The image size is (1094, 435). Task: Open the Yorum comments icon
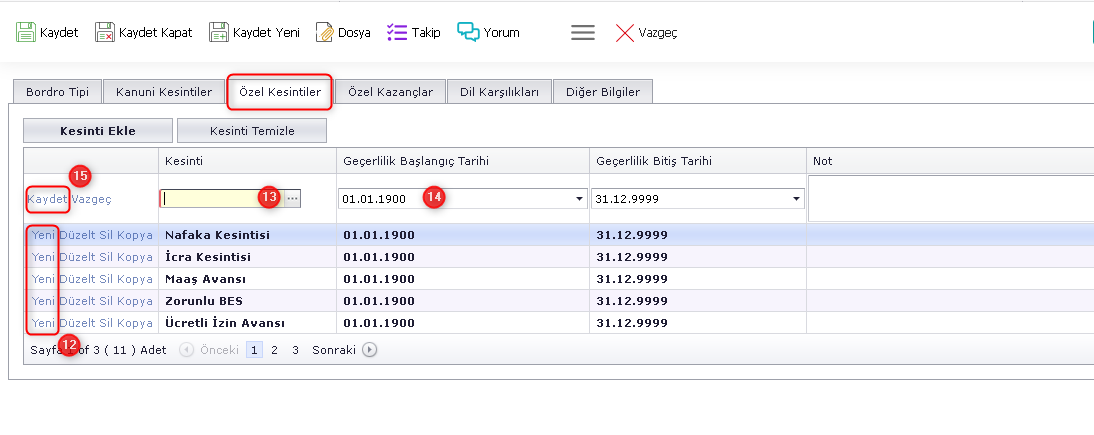click(468, 32)
